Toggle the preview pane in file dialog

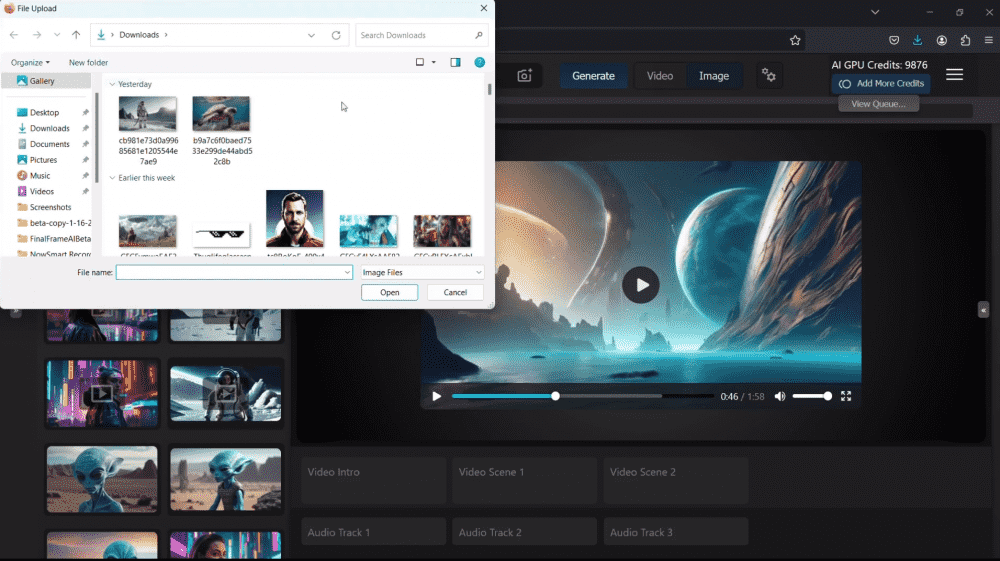455,62
